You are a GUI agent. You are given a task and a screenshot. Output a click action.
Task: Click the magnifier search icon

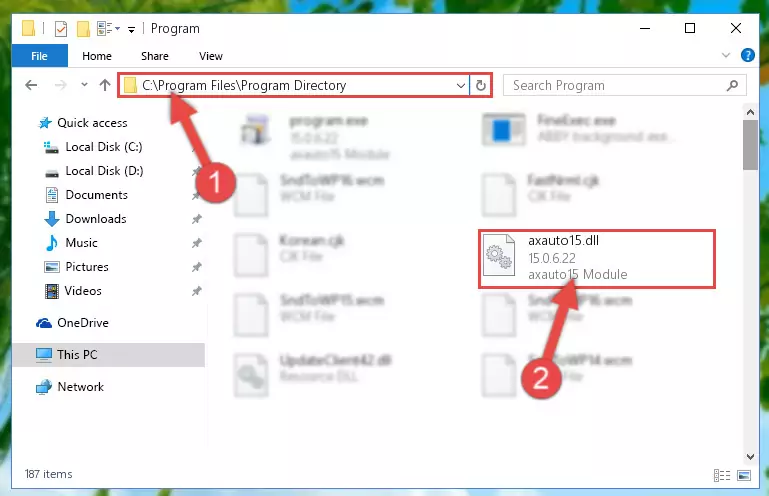click(x=732, y=85)
